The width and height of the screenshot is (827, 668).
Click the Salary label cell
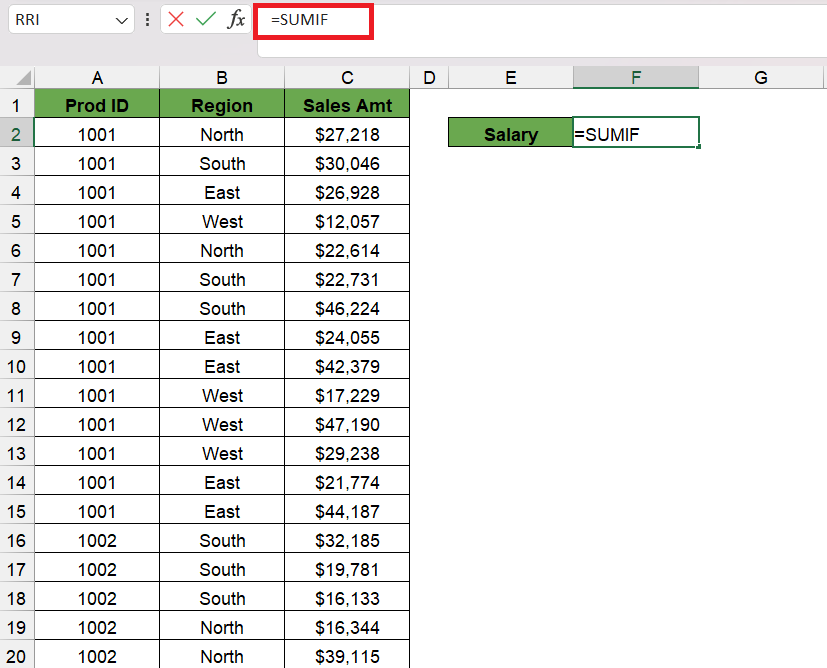pos(511,134)
